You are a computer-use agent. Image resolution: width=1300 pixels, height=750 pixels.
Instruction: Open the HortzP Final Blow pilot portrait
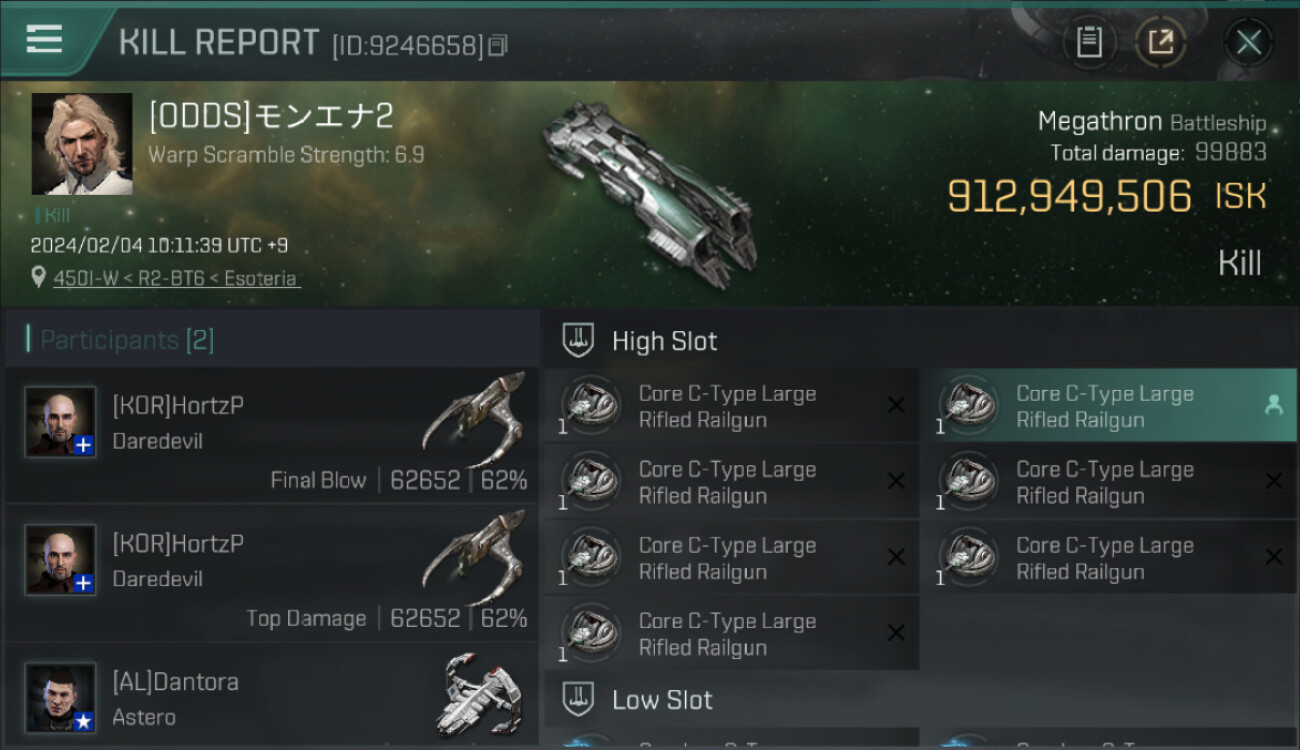click(61, 421)
